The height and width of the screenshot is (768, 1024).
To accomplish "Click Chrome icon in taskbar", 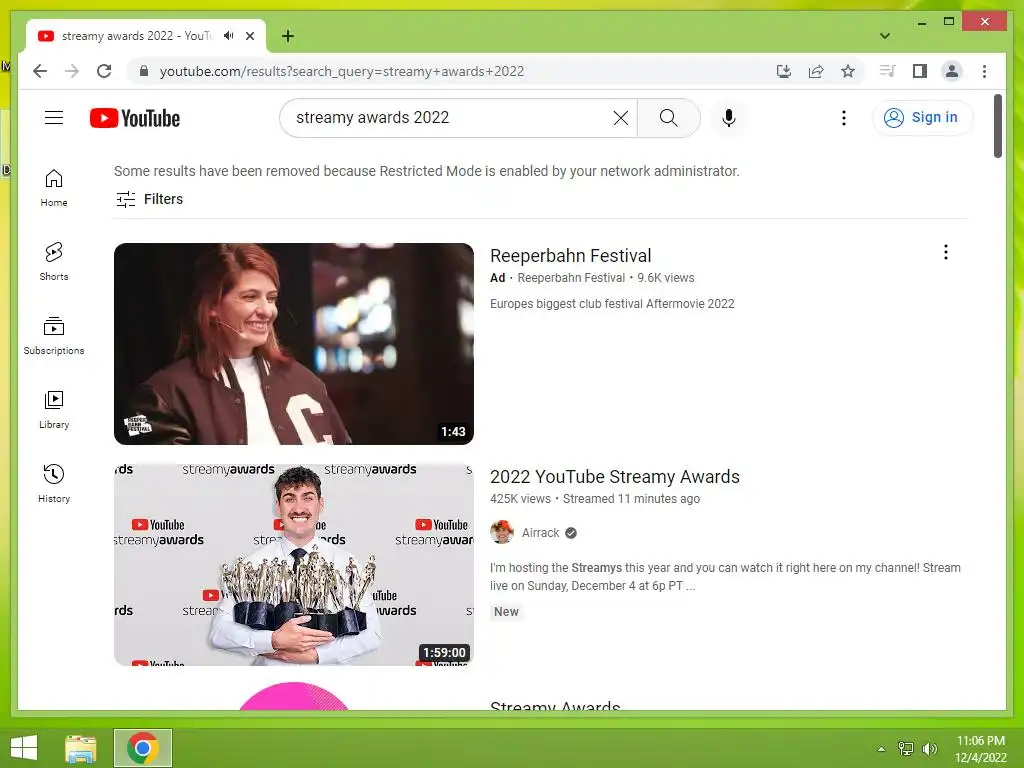I will tap(142, 748).
